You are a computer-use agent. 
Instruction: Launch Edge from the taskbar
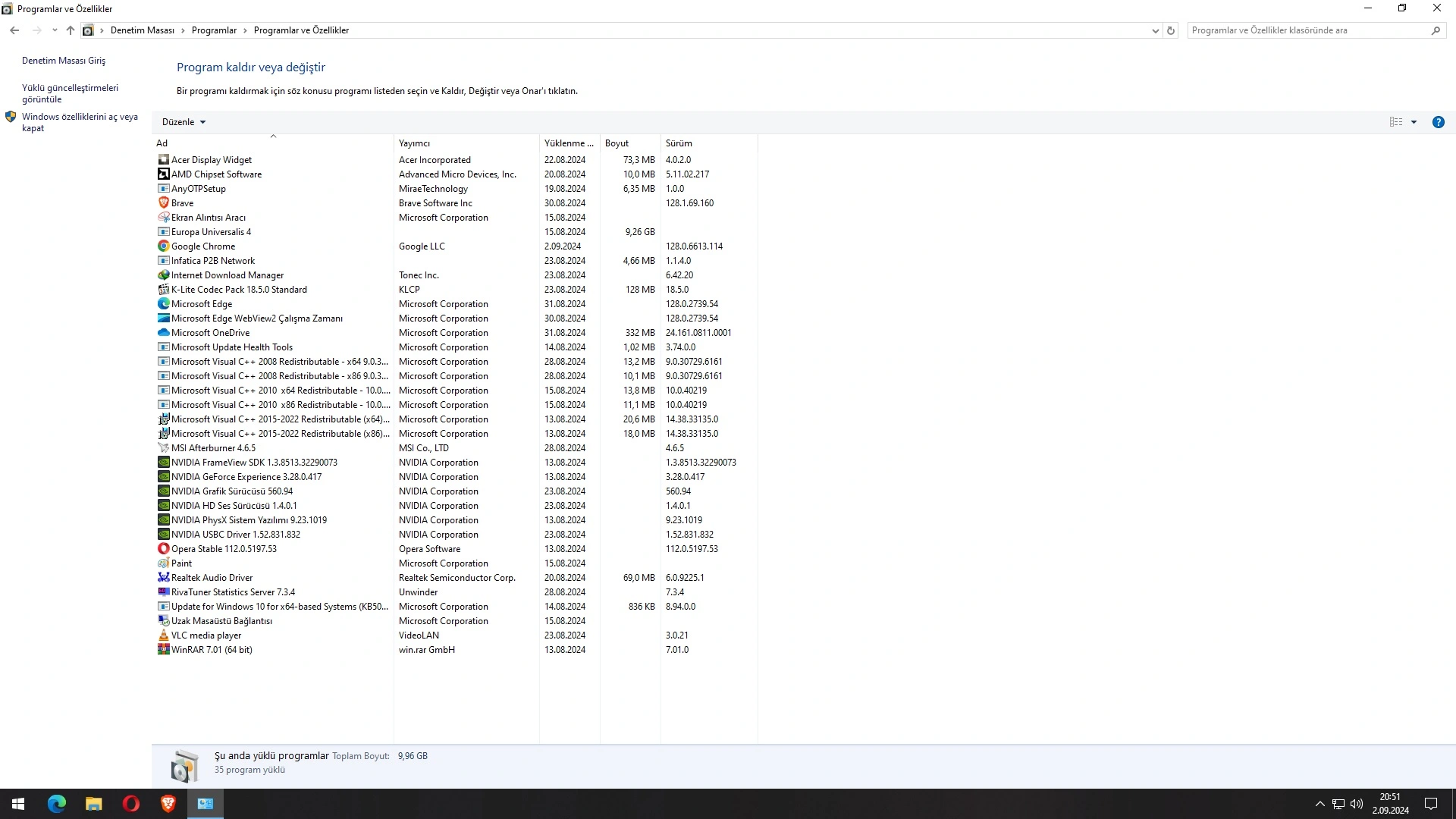57,804
